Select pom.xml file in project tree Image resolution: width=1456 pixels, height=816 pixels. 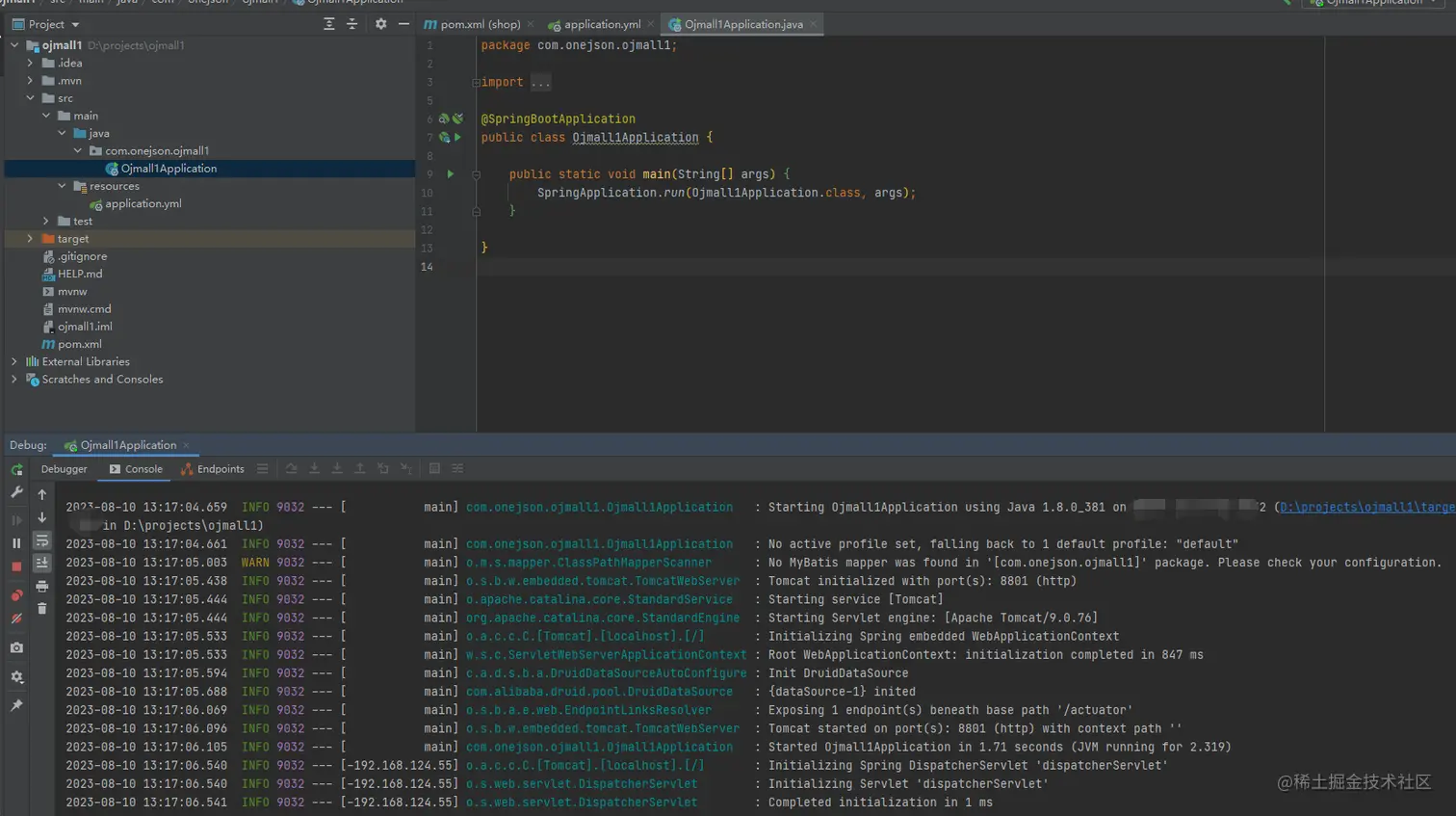tap(79, 344)
